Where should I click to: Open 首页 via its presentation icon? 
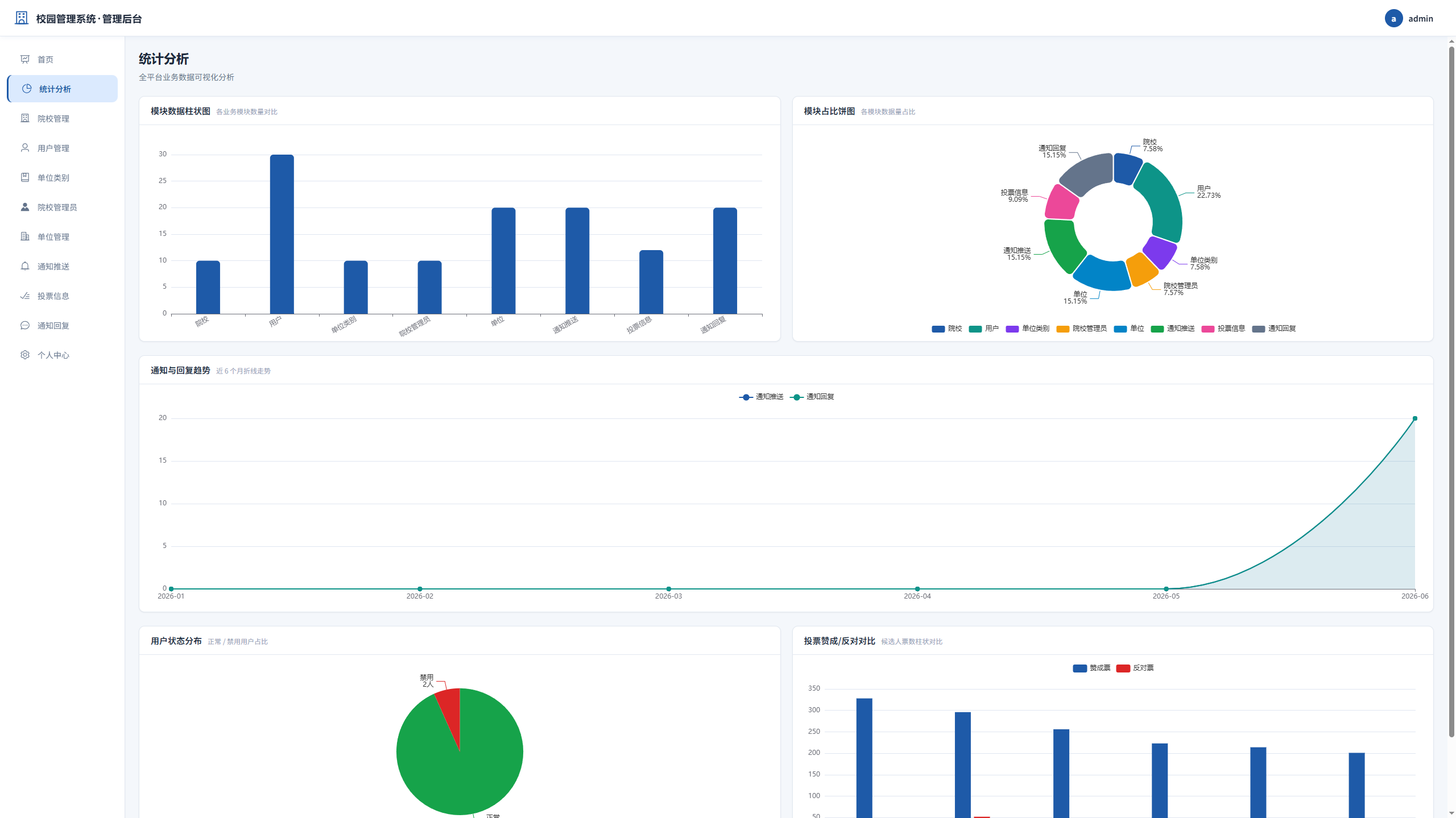25,59
